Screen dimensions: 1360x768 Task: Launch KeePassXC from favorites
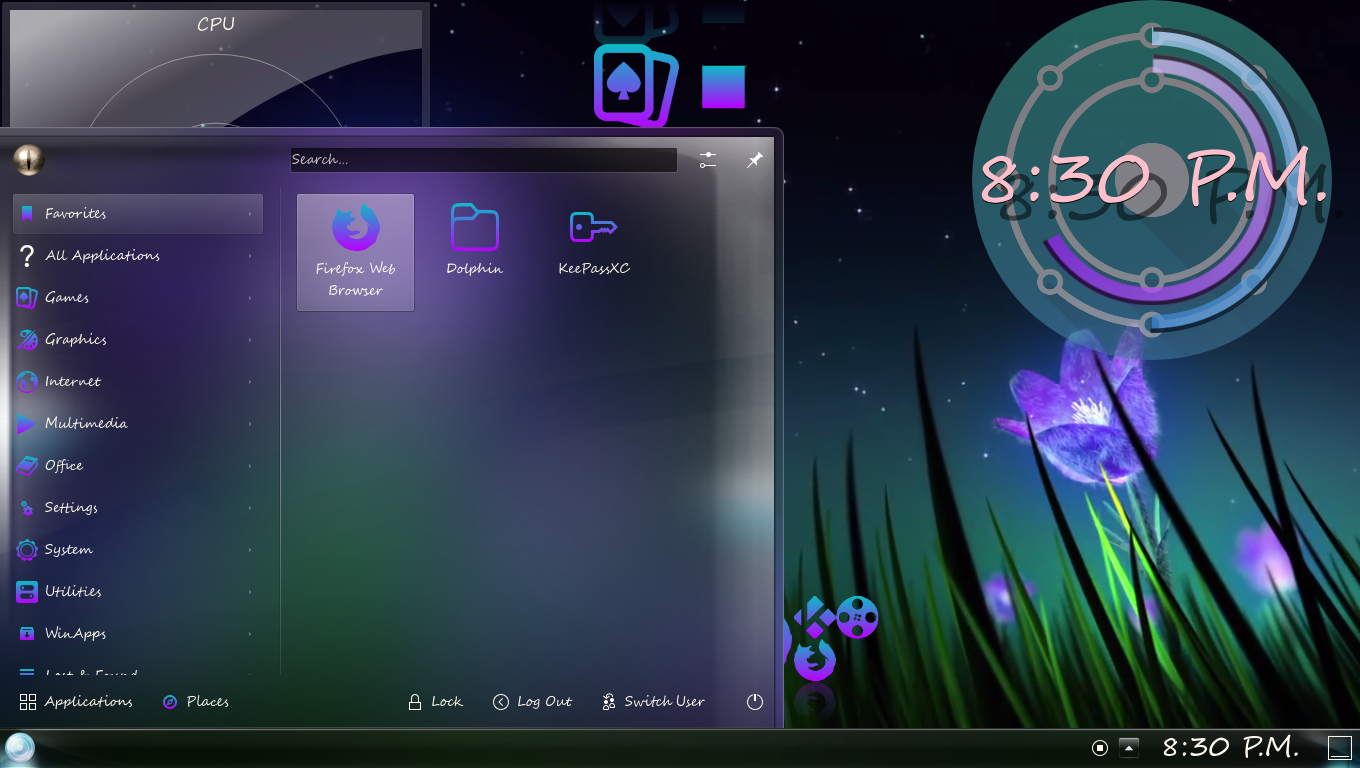click(x=594, y=241)
